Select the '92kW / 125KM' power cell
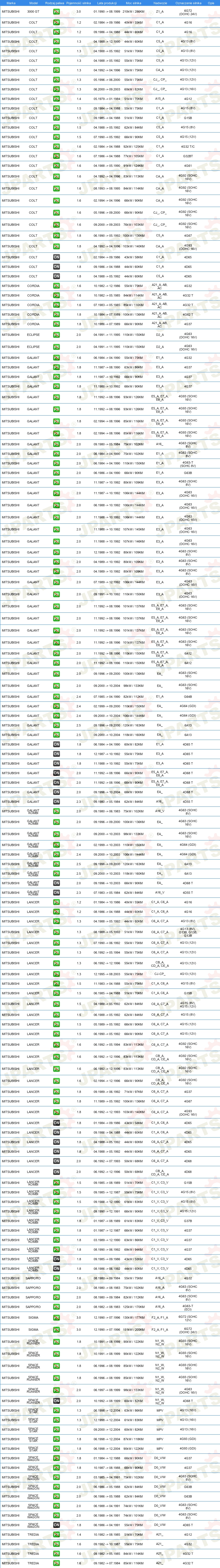The image size is (220, 1568). pyautogui.click(x=133, y=147)
